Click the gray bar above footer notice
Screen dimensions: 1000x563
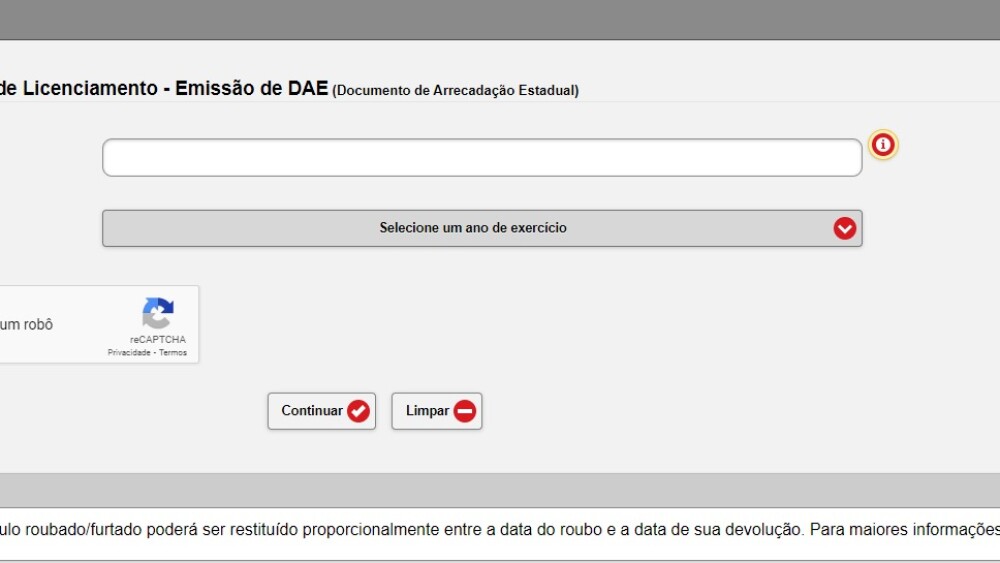[x=500, y=490]
